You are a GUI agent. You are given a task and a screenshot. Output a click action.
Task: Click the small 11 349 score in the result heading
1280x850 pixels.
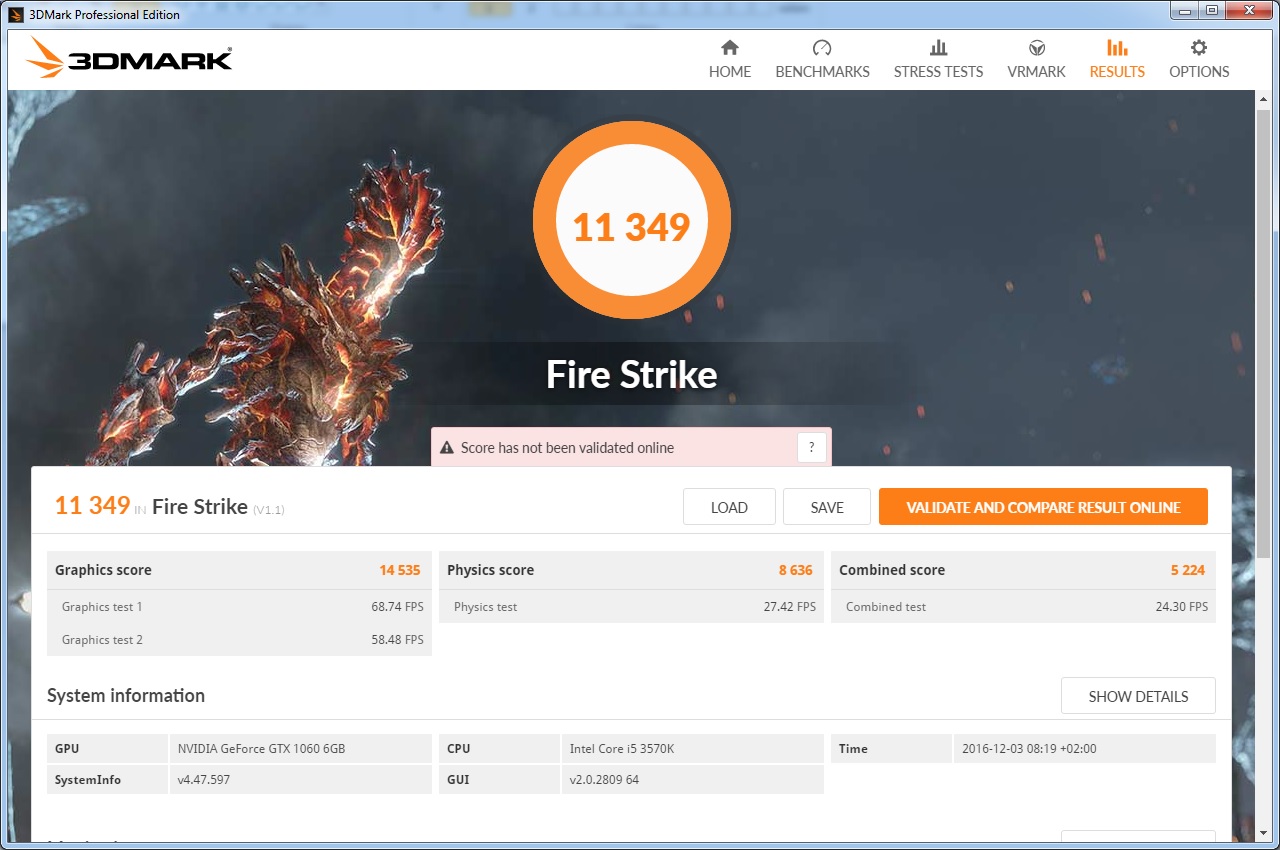pyautogui.click(x=92, y=505)
